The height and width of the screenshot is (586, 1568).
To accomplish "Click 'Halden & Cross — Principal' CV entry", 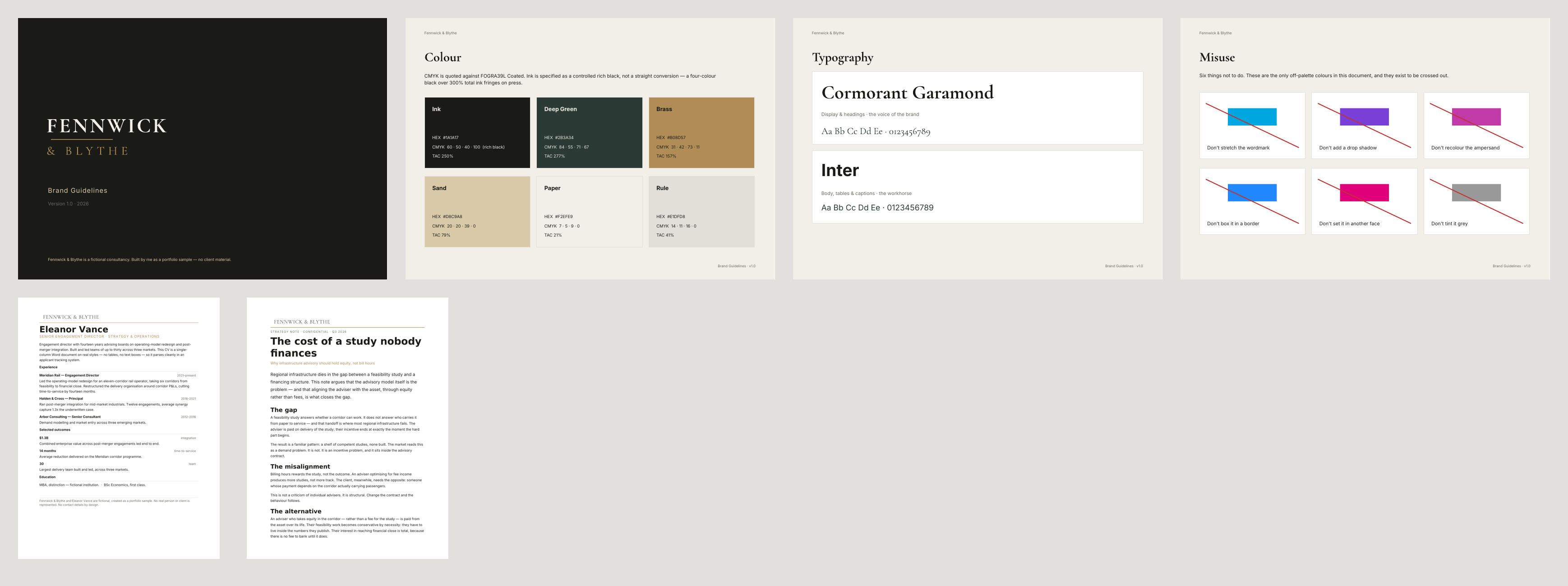I will click(x=61, y=398).
